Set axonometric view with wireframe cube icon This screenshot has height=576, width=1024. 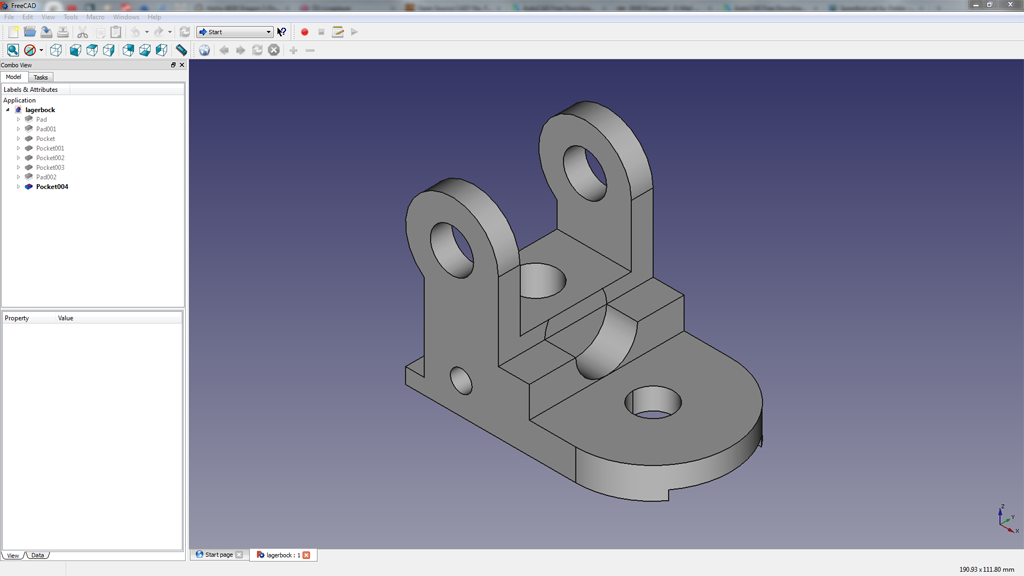click(56, 50)
